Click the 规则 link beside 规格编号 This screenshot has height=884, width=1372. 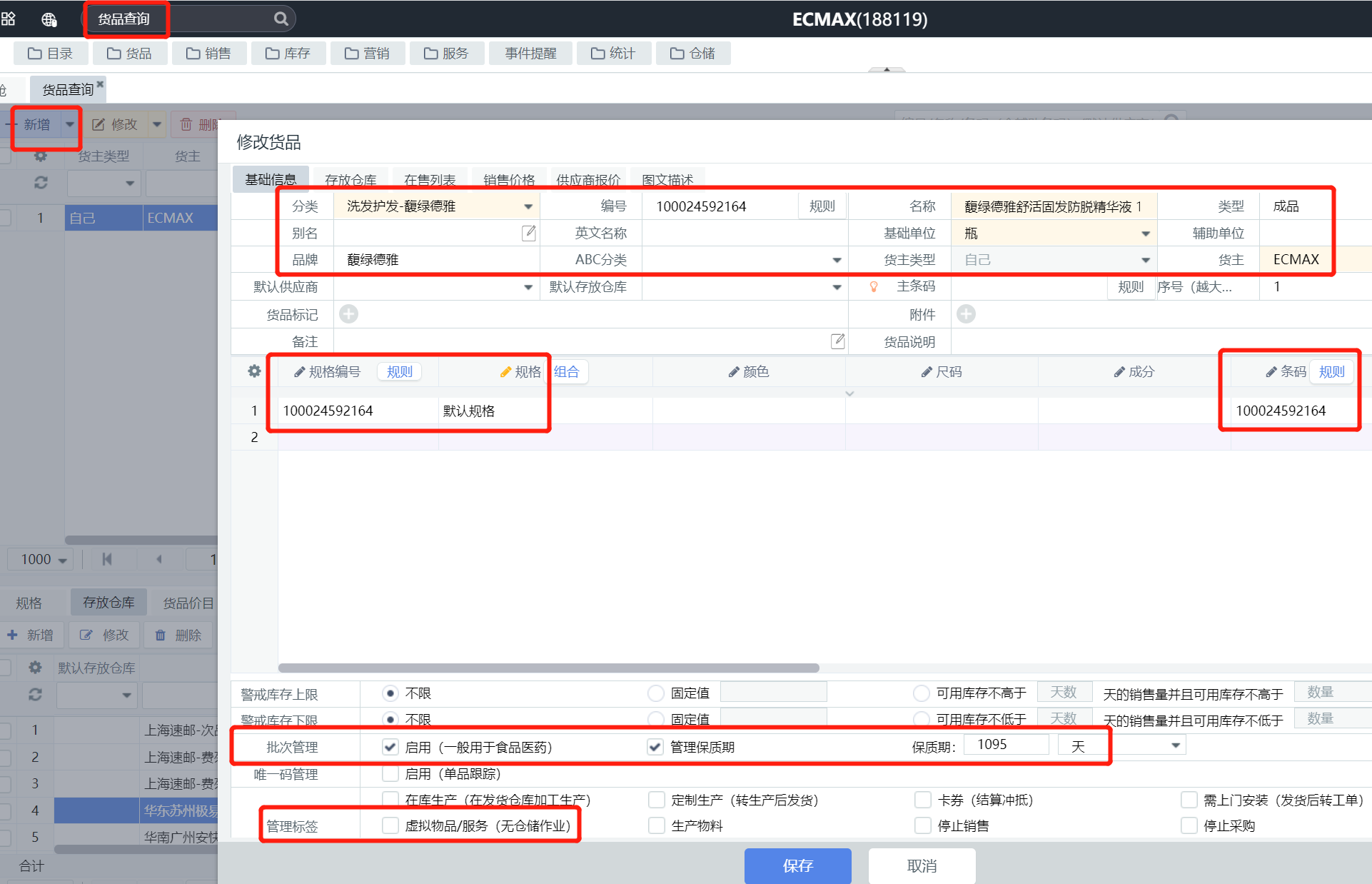pyautogui.click(x=400, y=371)
